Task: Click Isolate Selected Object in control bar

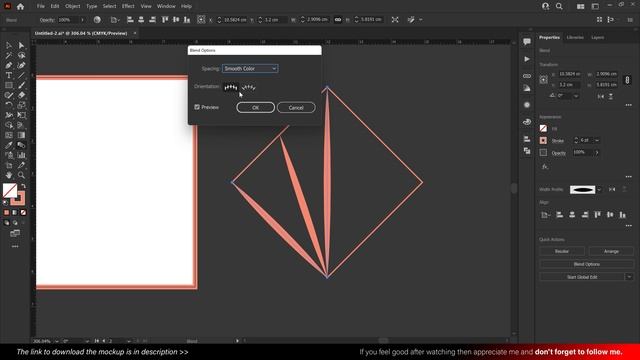Action: (x=395, y=20)
